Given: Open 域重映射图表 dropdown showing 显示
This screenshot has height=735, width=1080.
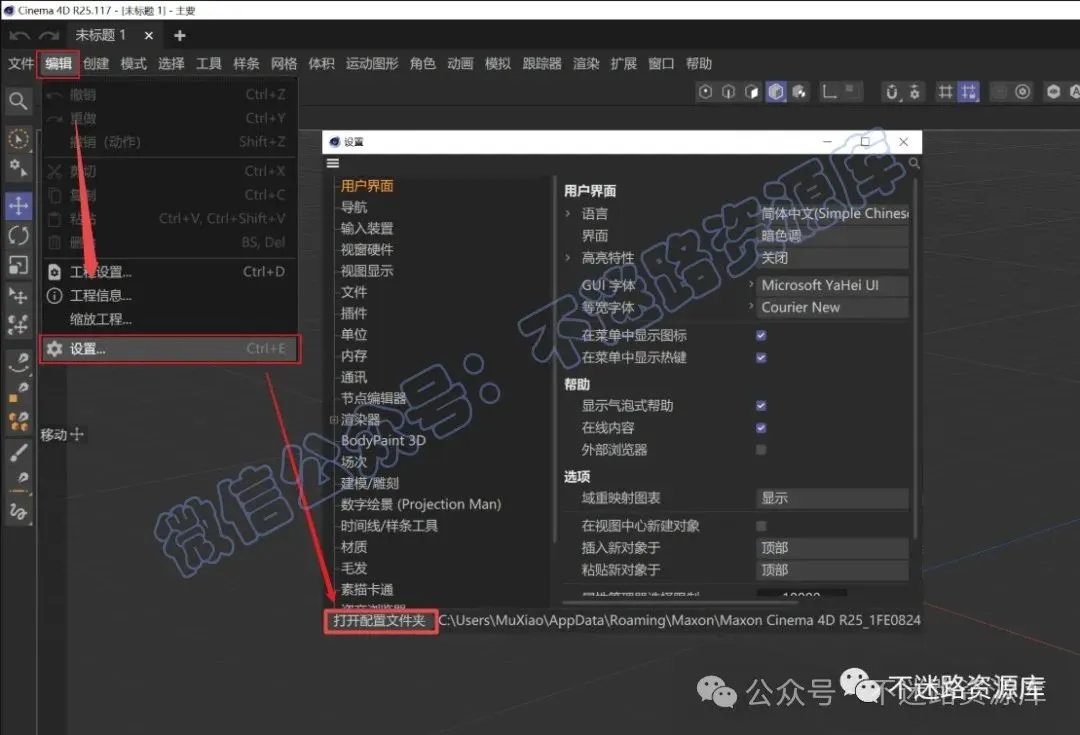Looking at the screenshot, I should 833,498.
